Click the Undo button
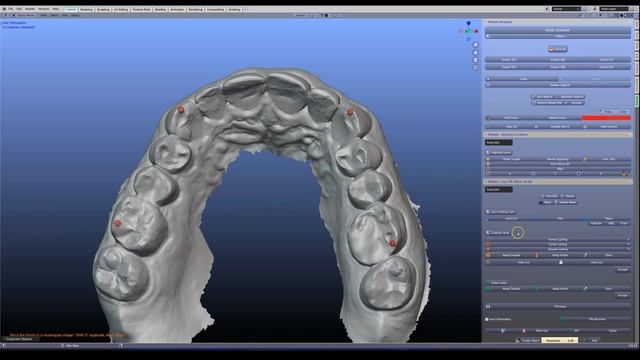 (x=521, y=79)
